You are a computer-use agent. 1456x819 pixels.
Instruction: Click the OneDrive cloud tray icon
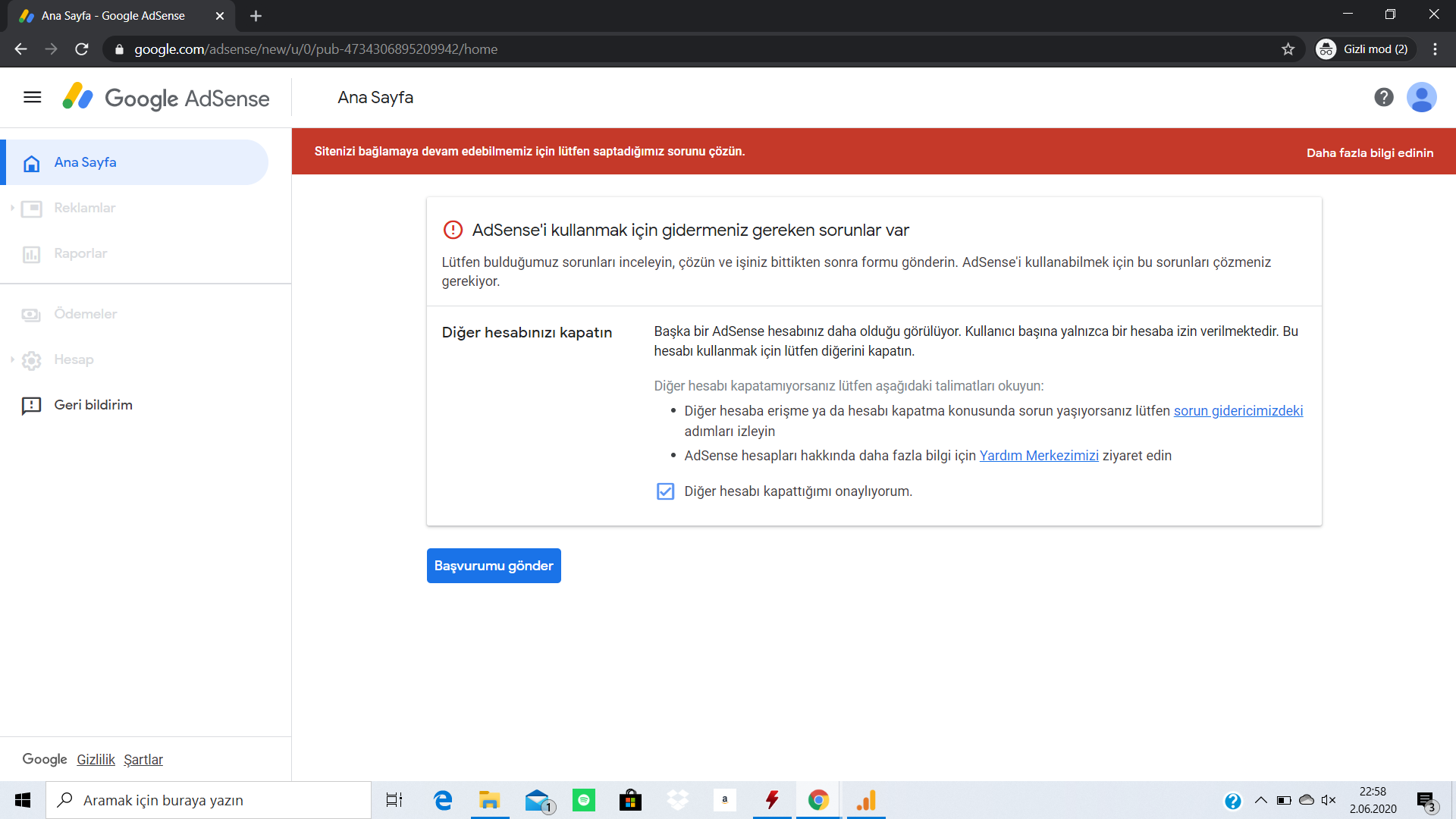(1306, 800)
